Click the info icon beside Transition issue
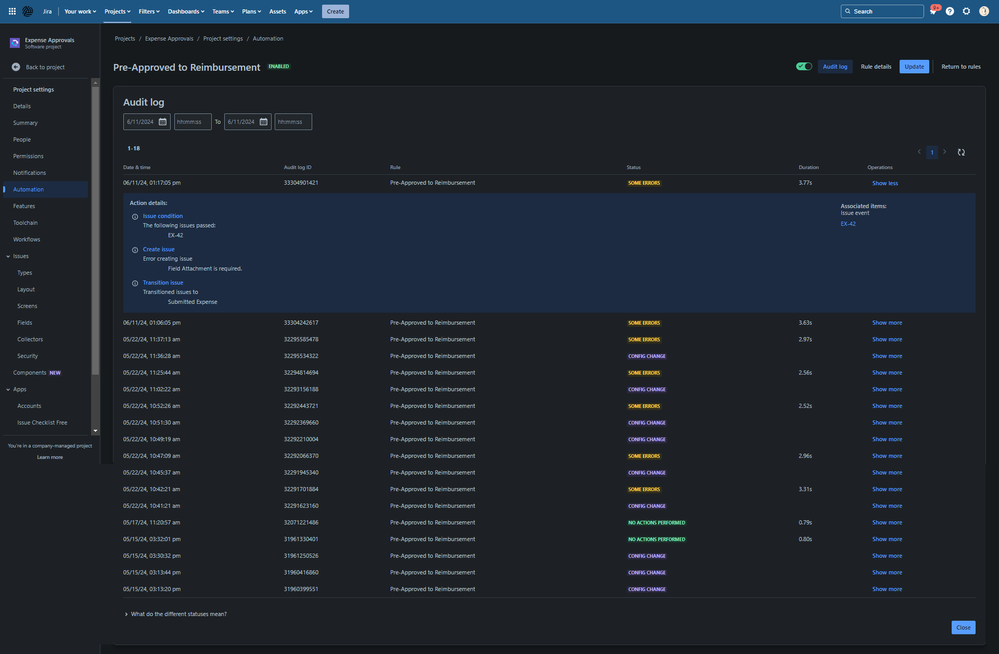Image resolution: width=999 pixels, height=654 pixels. coord(135,283)
